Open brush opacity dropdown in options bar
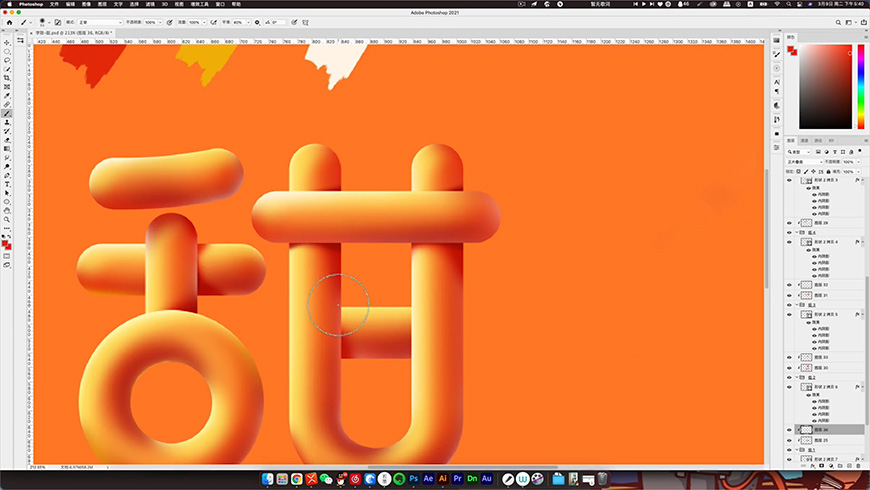 (x=160, y=23)
